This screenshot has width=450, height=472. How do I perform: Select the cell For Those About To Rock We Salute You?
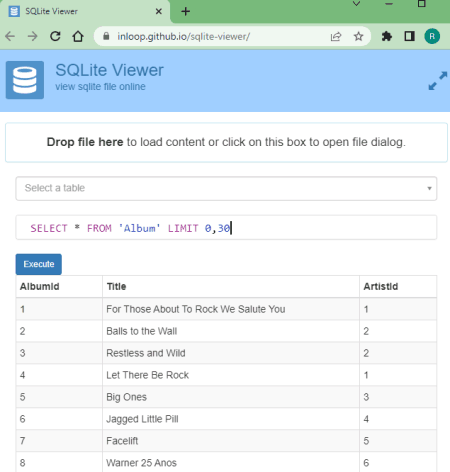[231, 309]
